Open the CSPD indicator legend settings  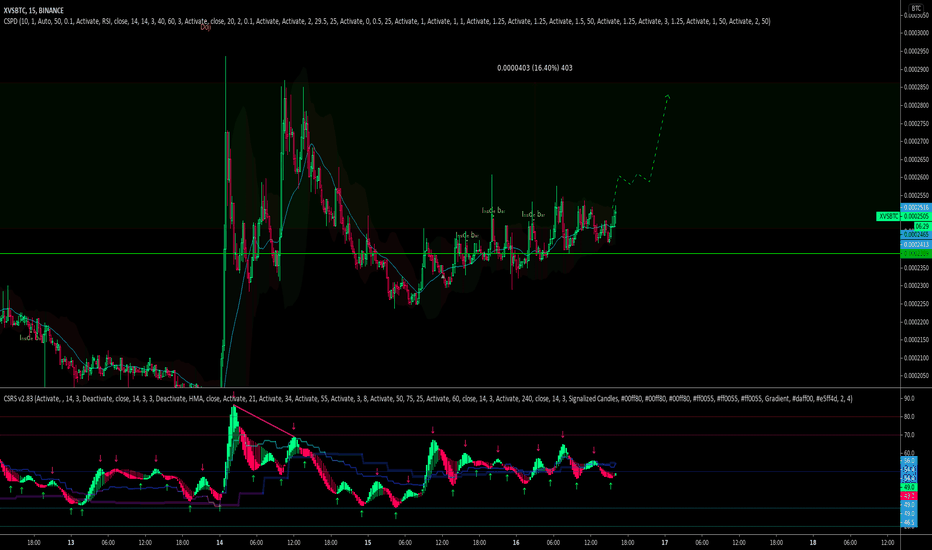(386, 21)
